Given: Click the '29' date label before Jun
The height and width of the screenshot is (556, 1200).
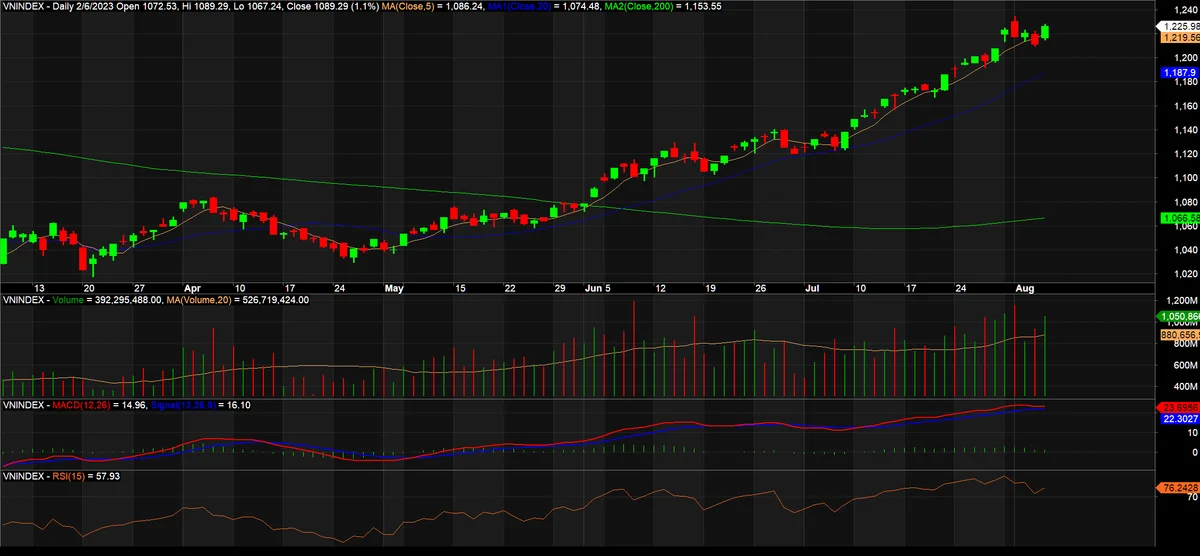Looking at the screenshot, I should pos(561,287).
